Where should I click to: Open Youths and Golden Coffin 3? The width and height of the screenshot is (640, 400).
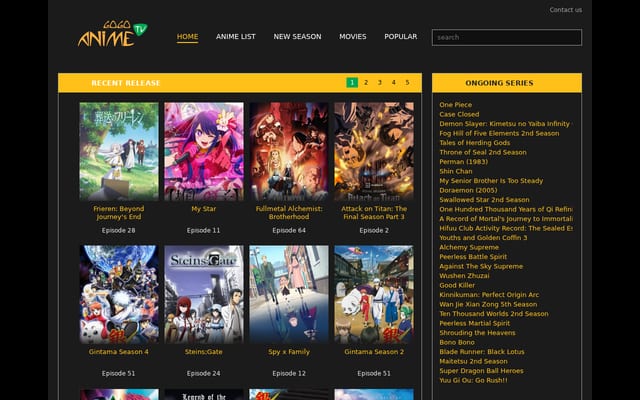coord(483,238)
